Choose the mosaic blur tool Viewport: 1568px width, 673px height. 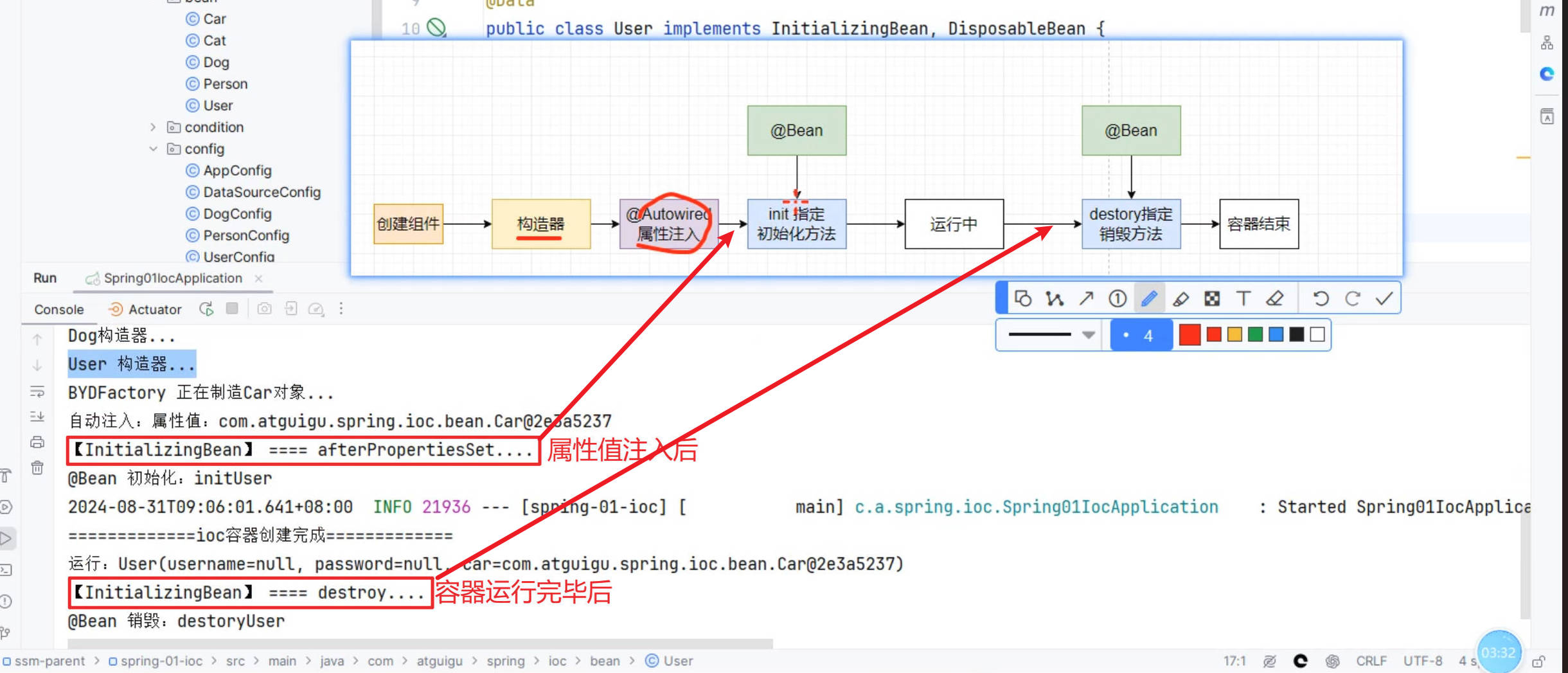point(1211,298)
